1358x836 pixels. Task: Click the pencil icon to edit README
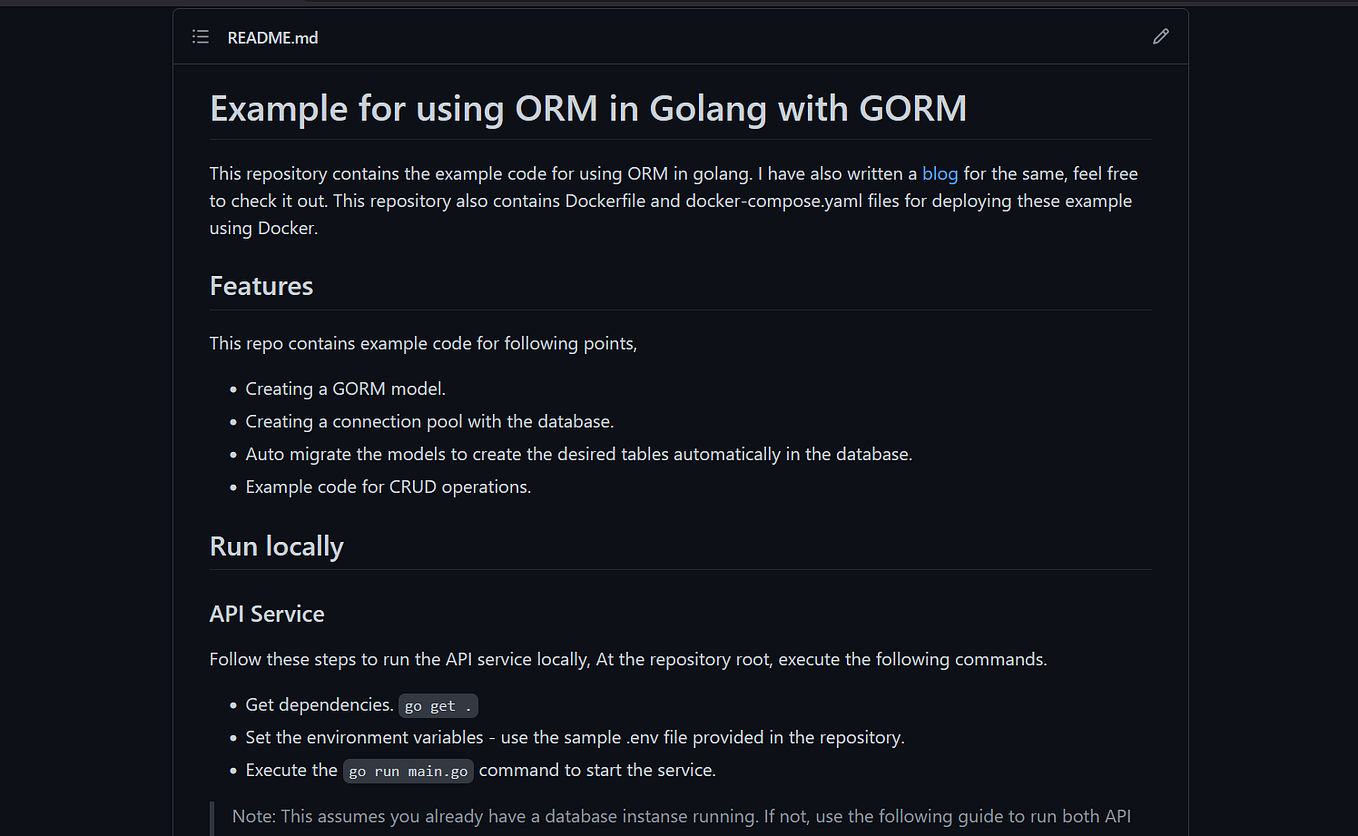1160,36
